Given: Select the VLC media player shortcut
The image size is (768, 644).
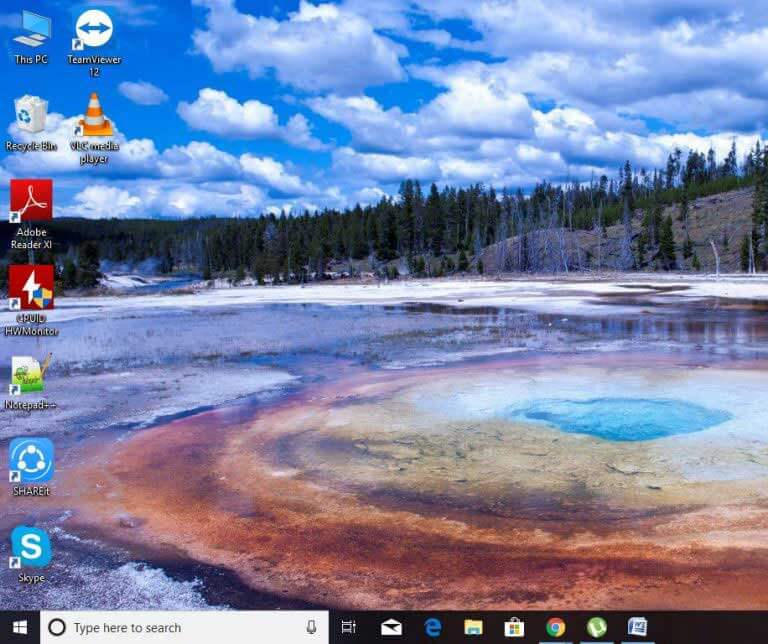Looking at the screenshot, I should (95, 128).
